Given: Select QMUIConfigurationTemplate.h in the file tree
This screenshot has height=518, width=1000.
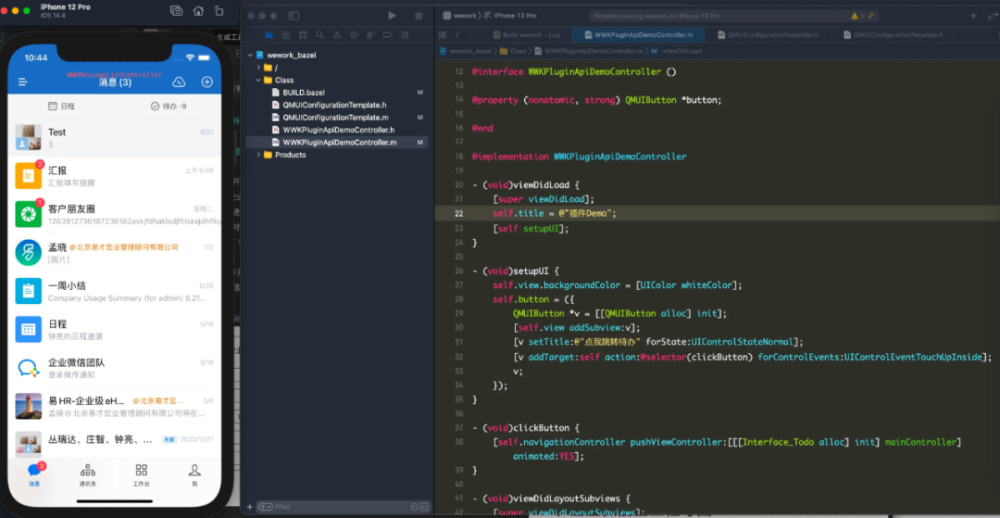Looking at the screenshot, I should tap(337, 105).
